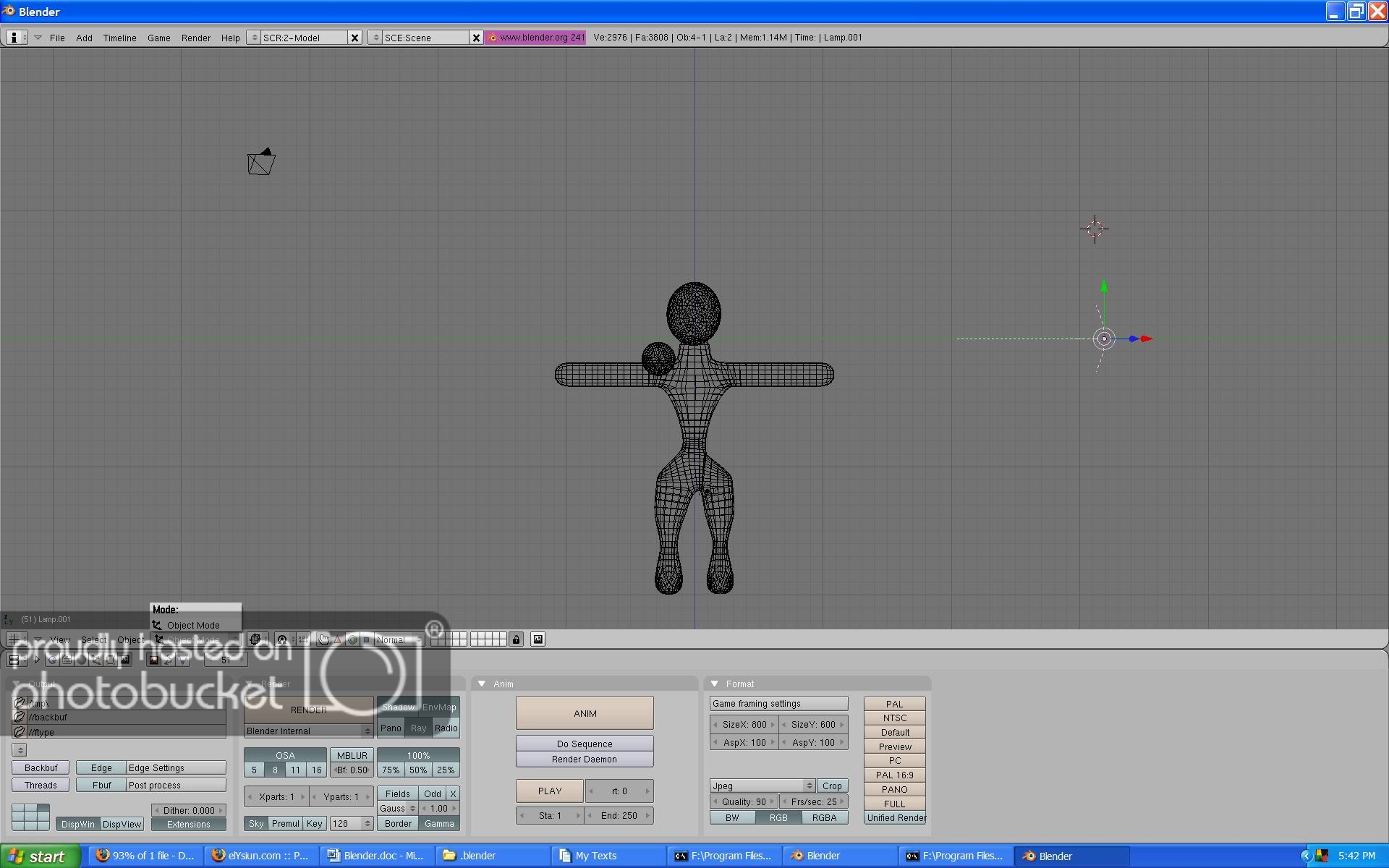Click the ANIM button to render animation
The height and width of the screenshot is (868, 1389).
coord(584,712)
